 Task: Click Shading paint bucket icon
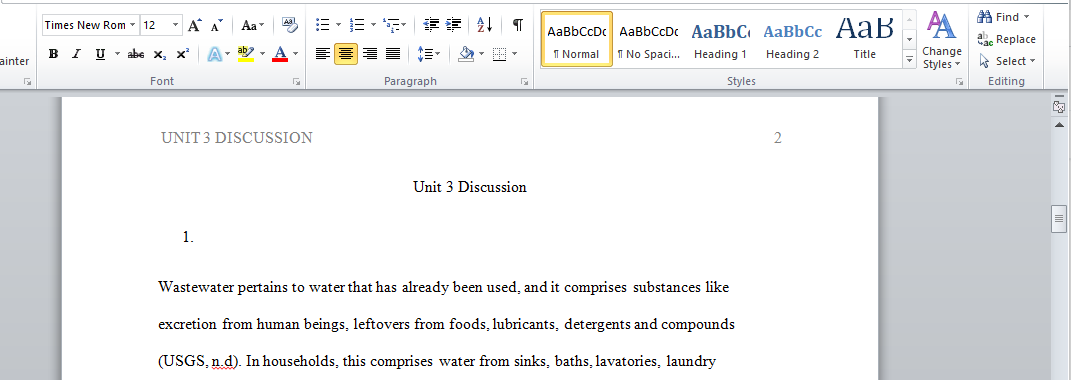467,54
